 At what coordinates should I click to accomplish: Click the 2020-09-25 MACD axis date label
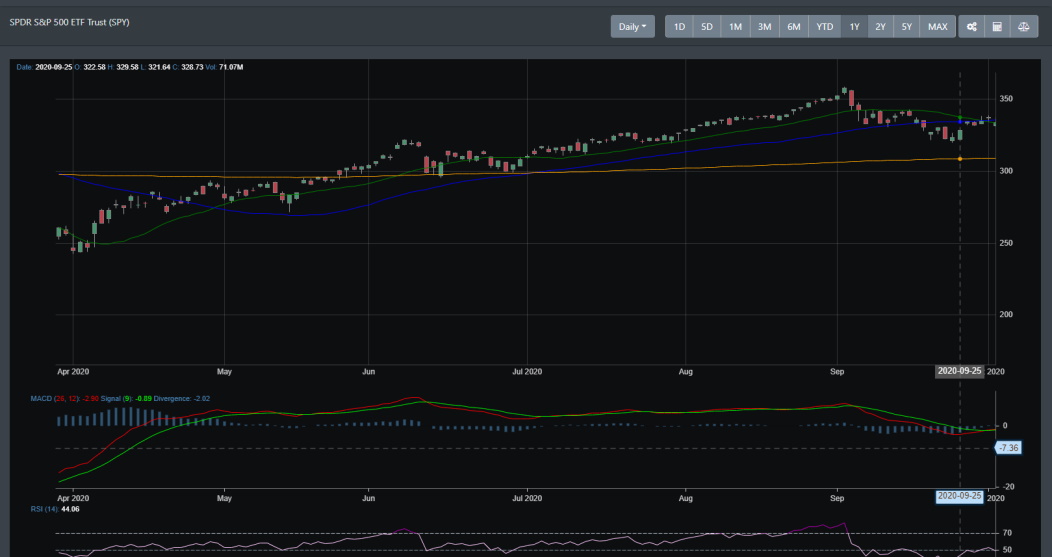coord(959,497)
